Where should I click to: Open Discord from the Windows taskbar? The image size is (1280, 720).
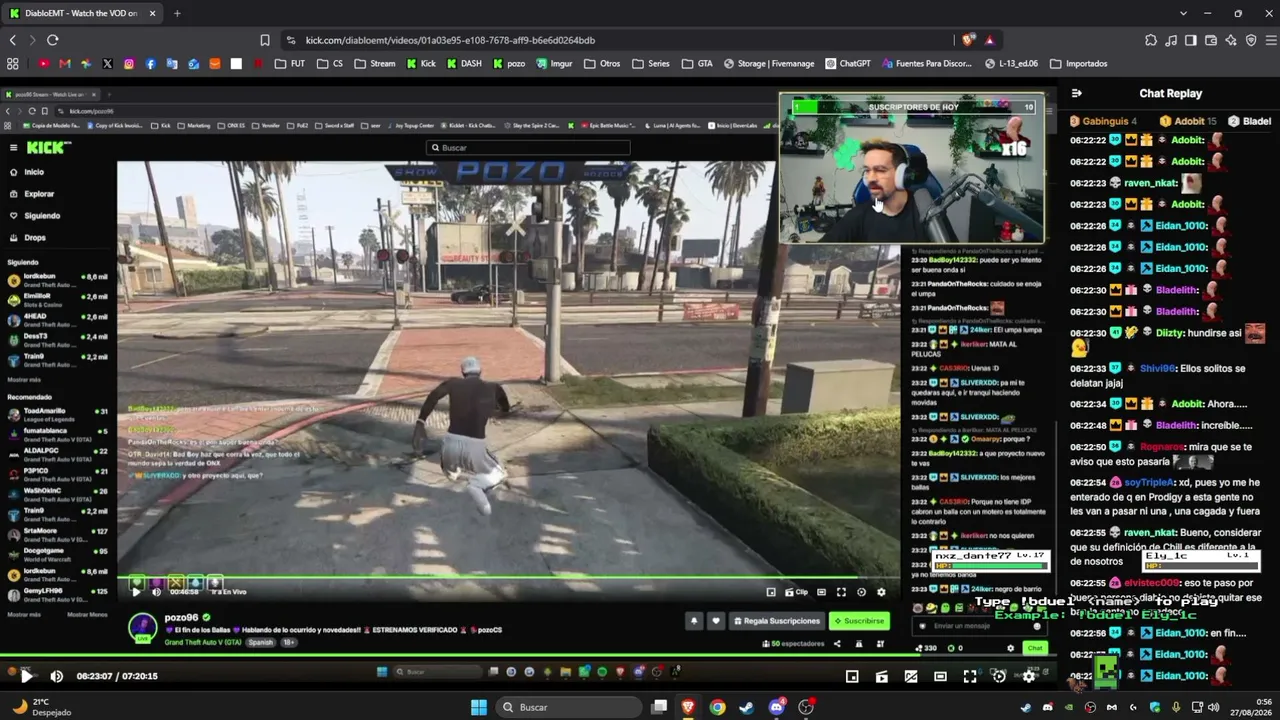coord(777,707)
